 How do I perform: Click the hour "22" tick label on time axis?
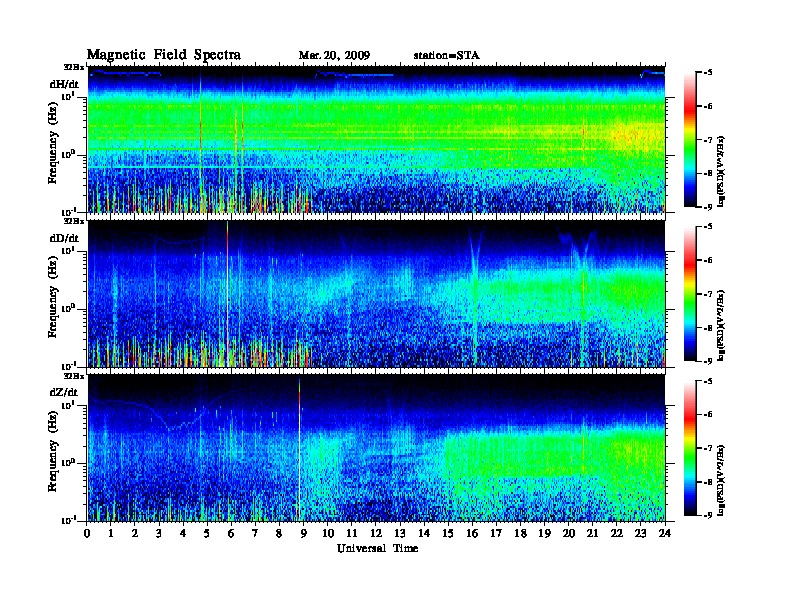[617, 533]
